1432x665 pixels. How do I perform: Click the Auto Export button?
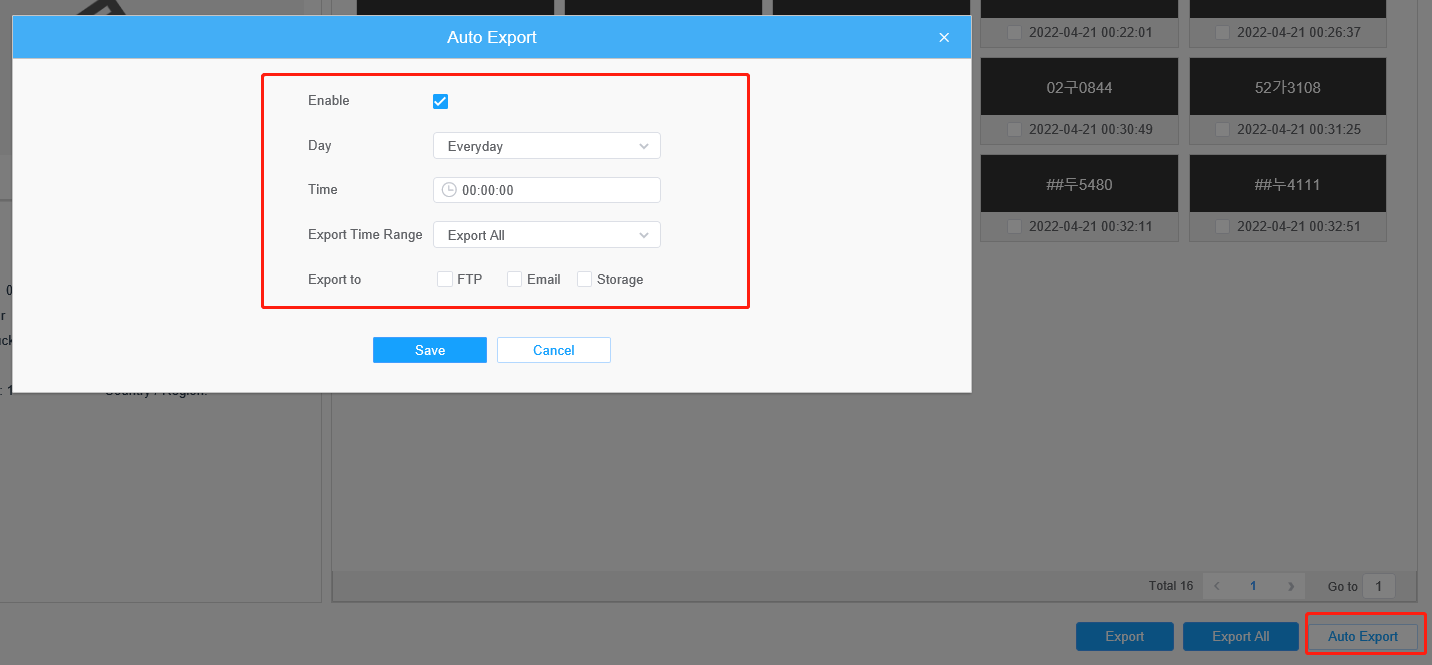click(x=1363, y=636)
